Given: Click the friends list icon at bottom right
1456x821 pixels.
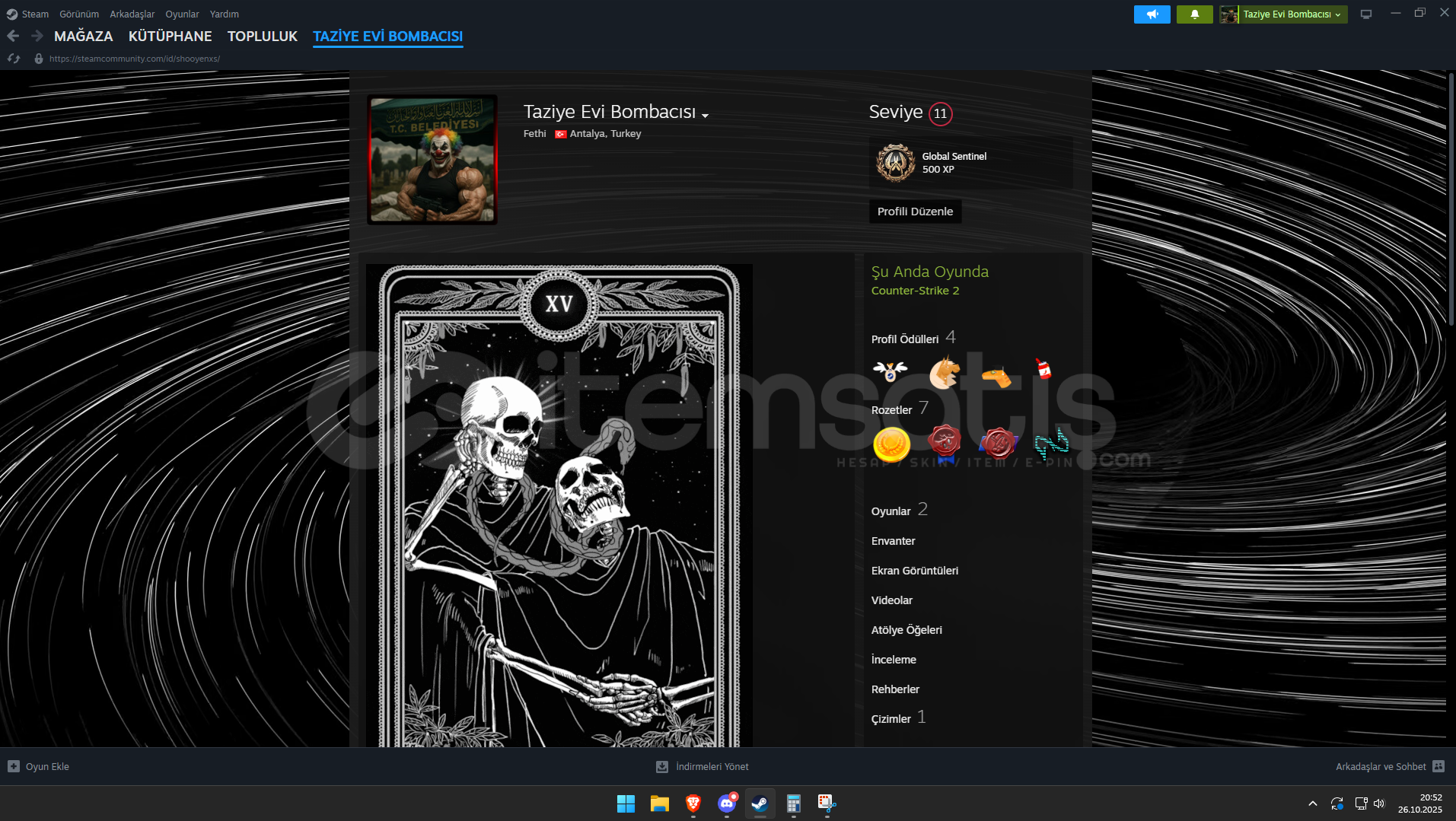Looking at the screenshot, I should point(1438,766).
